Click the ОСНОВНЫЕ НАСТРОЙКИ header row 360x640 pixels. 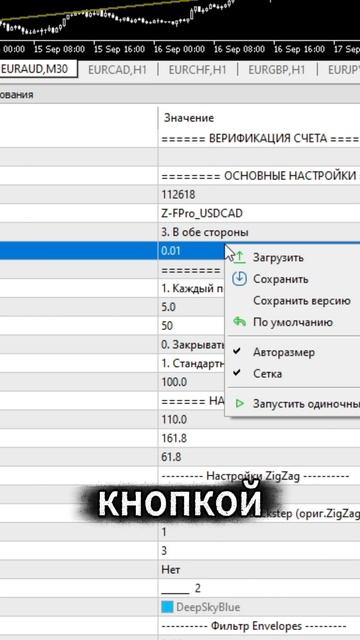(x=259, y=176)
